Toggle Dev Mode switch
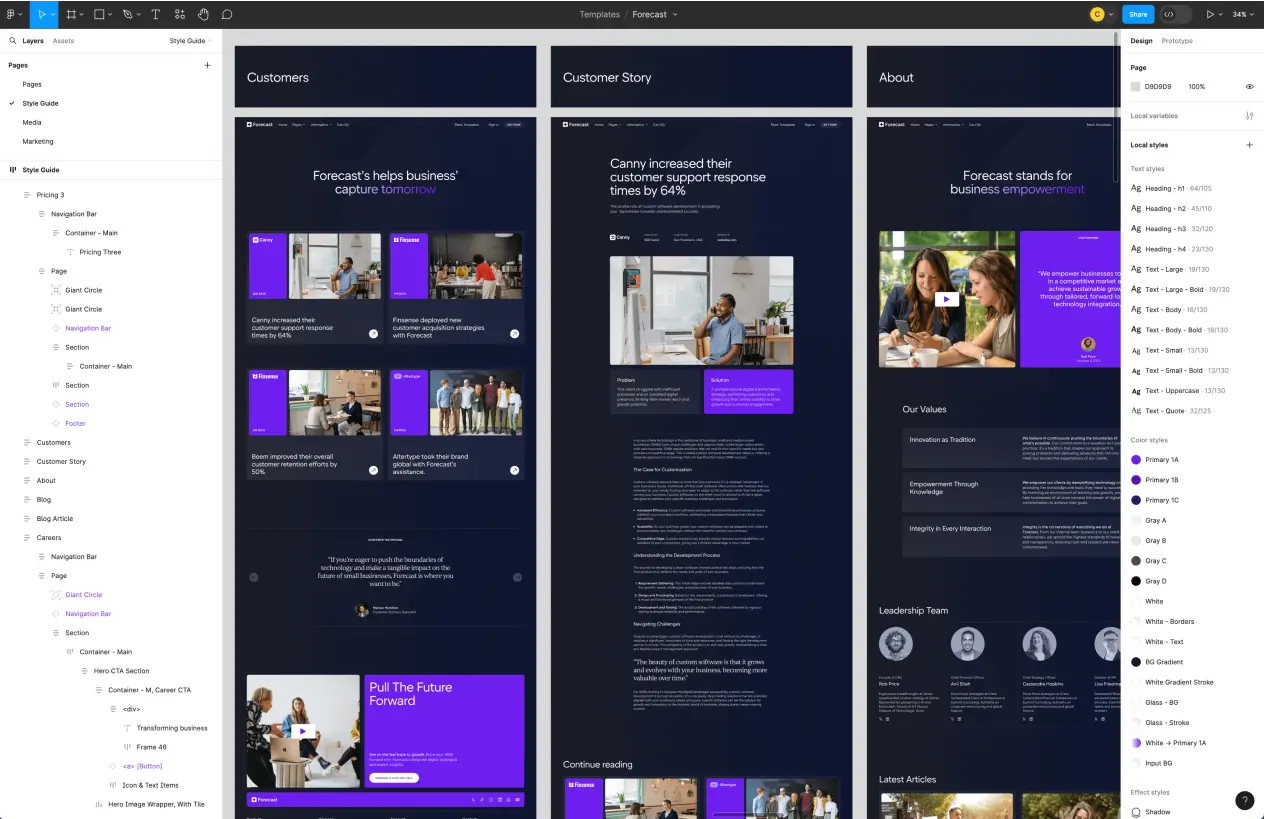The width and height of the screenshot is (1264, 819). pyautogui.click(x=1176, y=14)
